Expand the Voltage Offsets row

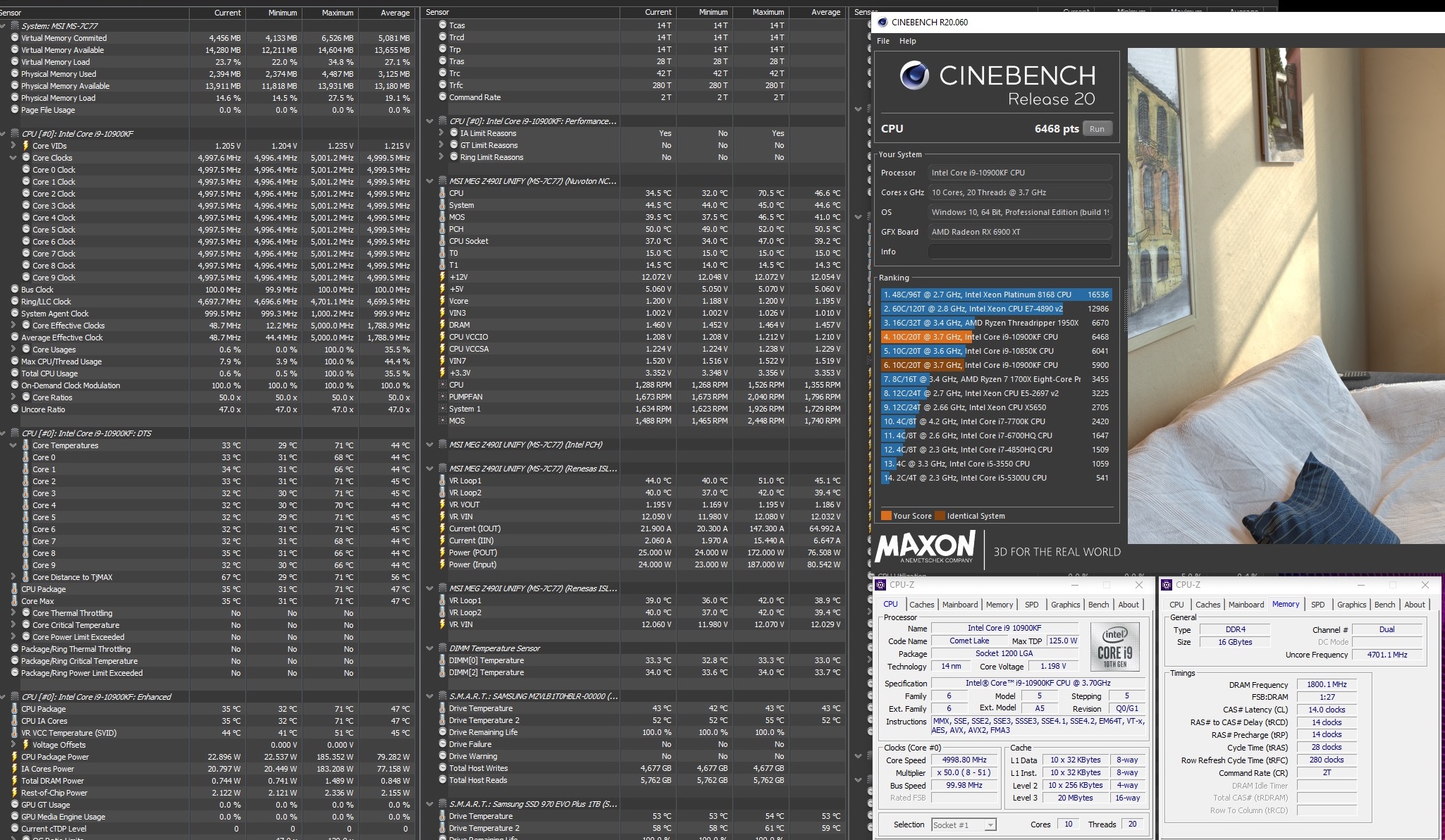pos(13,745)
